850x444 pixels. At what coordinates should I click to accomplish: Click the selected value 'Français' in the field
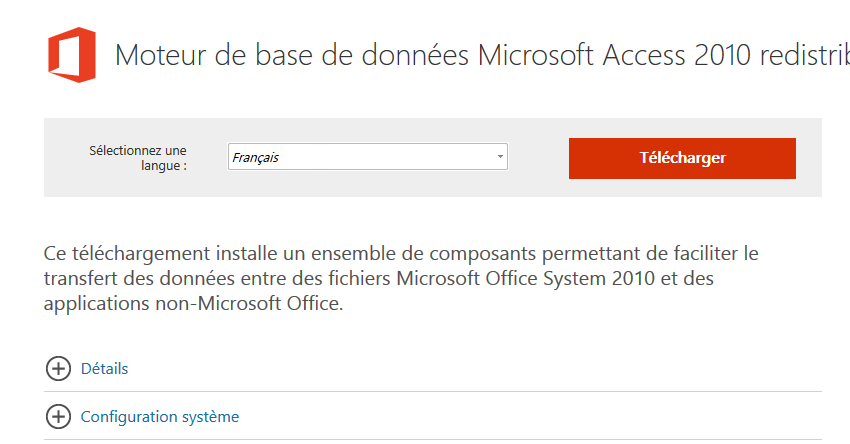tap(255, 158)
